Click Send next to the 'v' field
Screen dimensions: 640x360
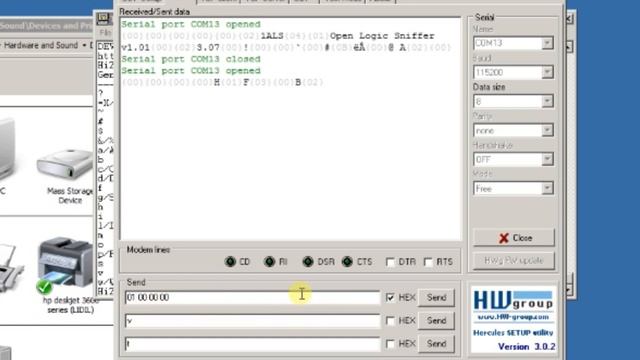pos(436,321)
